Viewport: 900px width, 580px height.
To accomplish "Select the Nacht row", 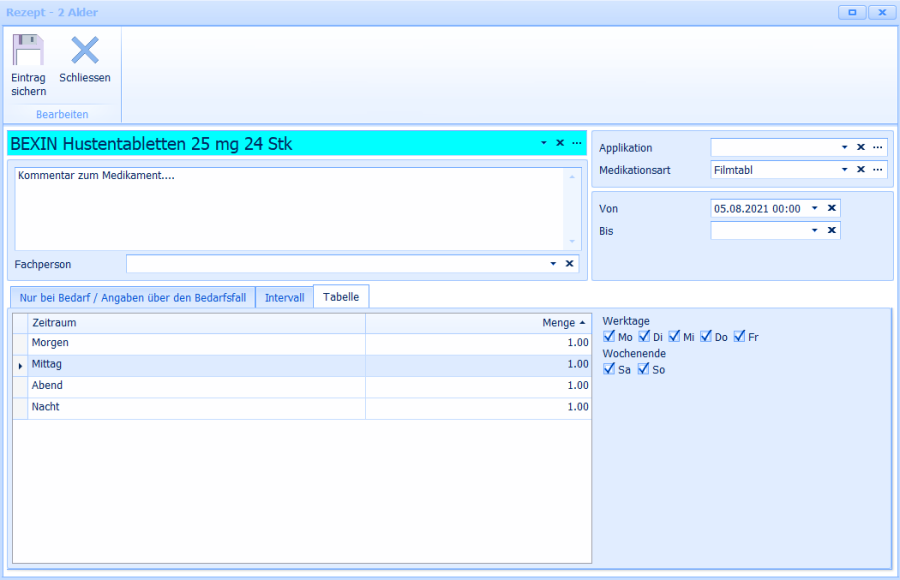I will [x=302, y=407].
